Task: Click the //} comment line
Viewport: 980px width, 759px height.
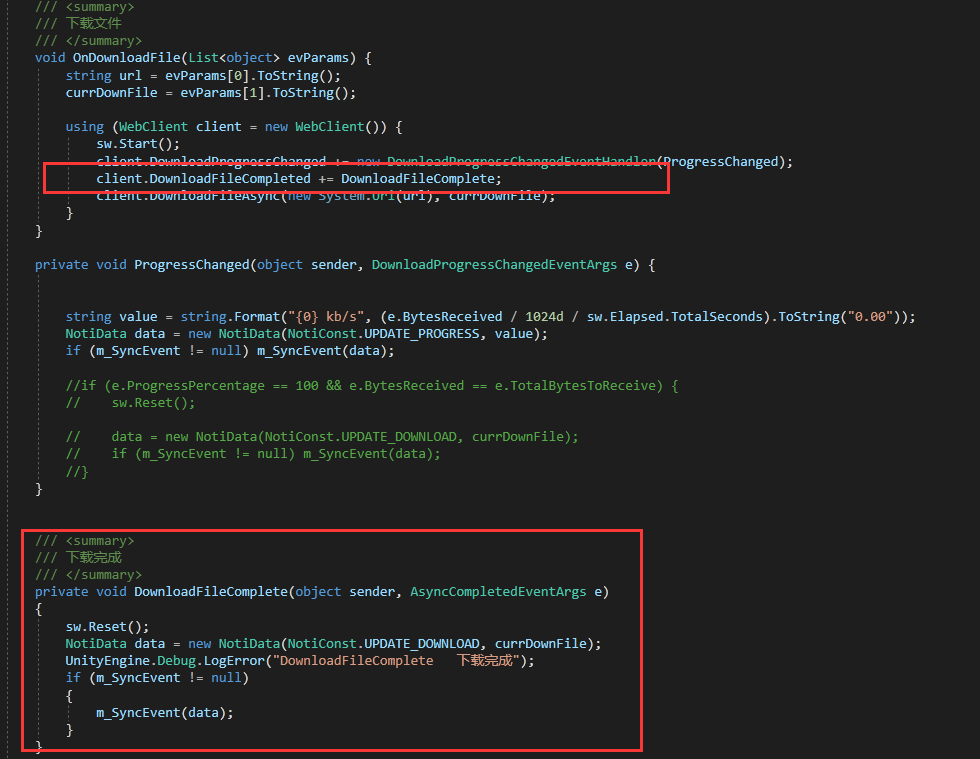Action: (77, 471)
